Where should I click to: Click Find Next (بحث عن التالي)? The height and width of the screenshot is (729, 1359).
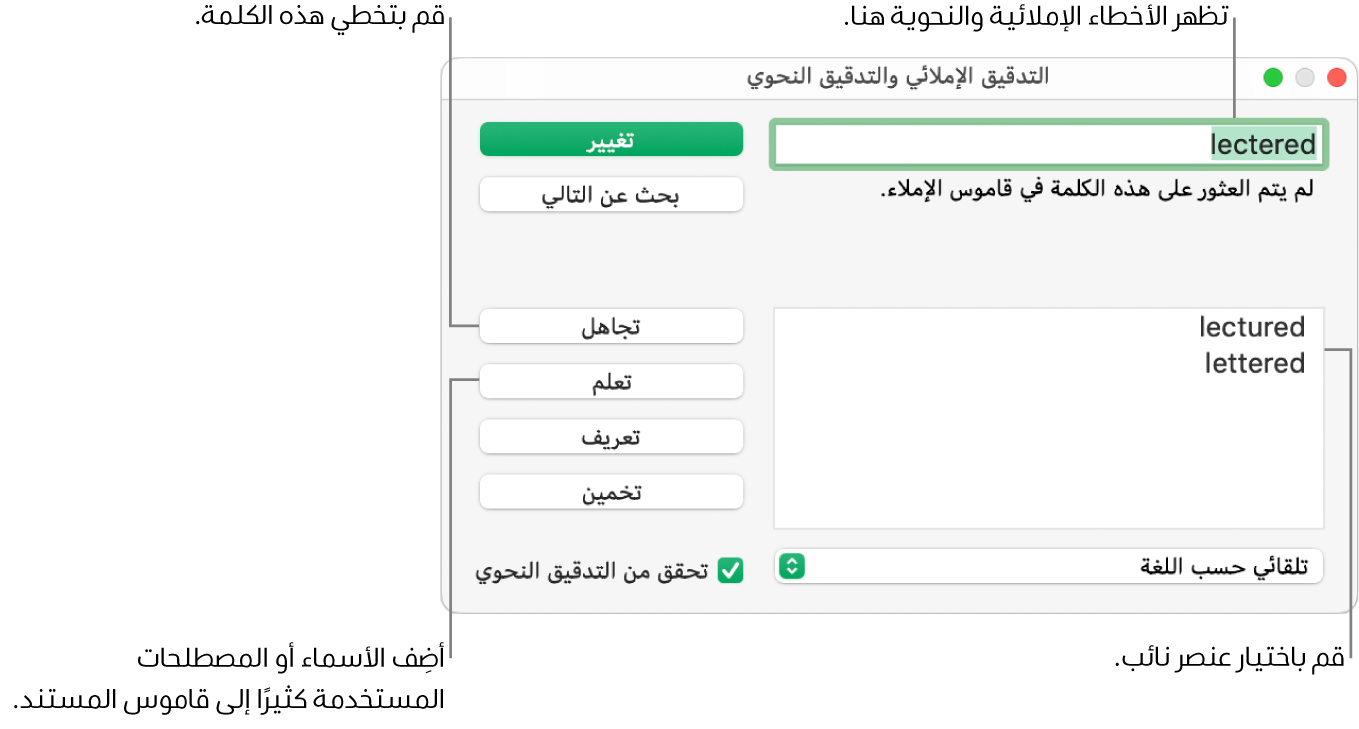click(611, 194)
